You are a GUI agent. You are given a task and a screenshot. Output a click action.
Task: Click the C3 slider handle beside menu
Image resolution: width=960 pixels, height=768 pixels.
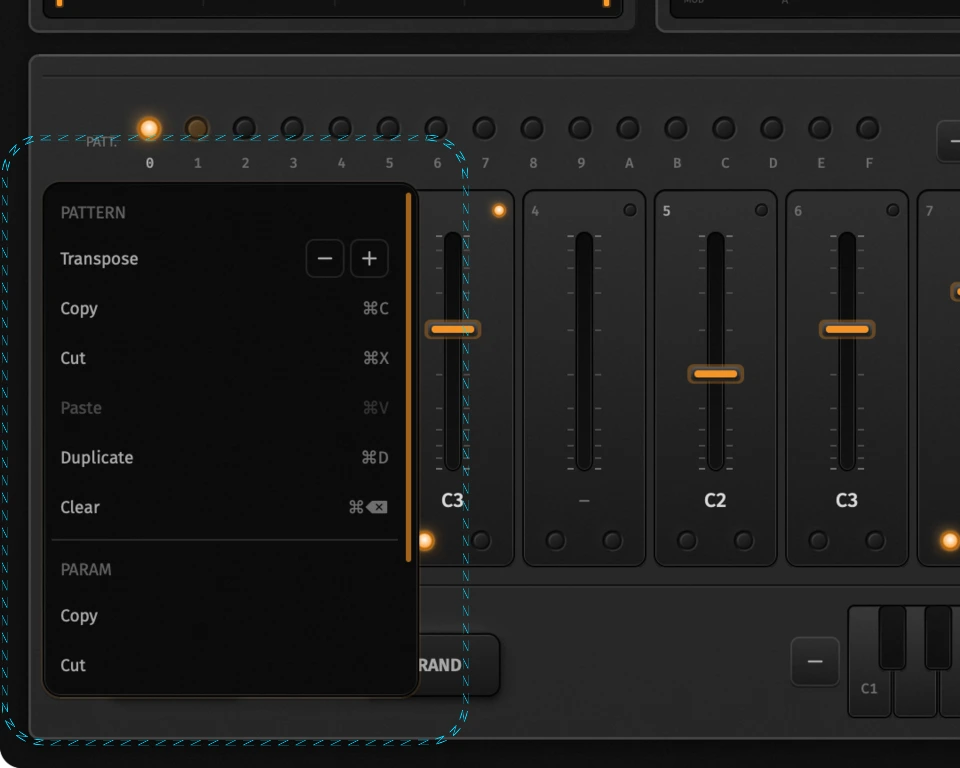[x=452, y=329]
